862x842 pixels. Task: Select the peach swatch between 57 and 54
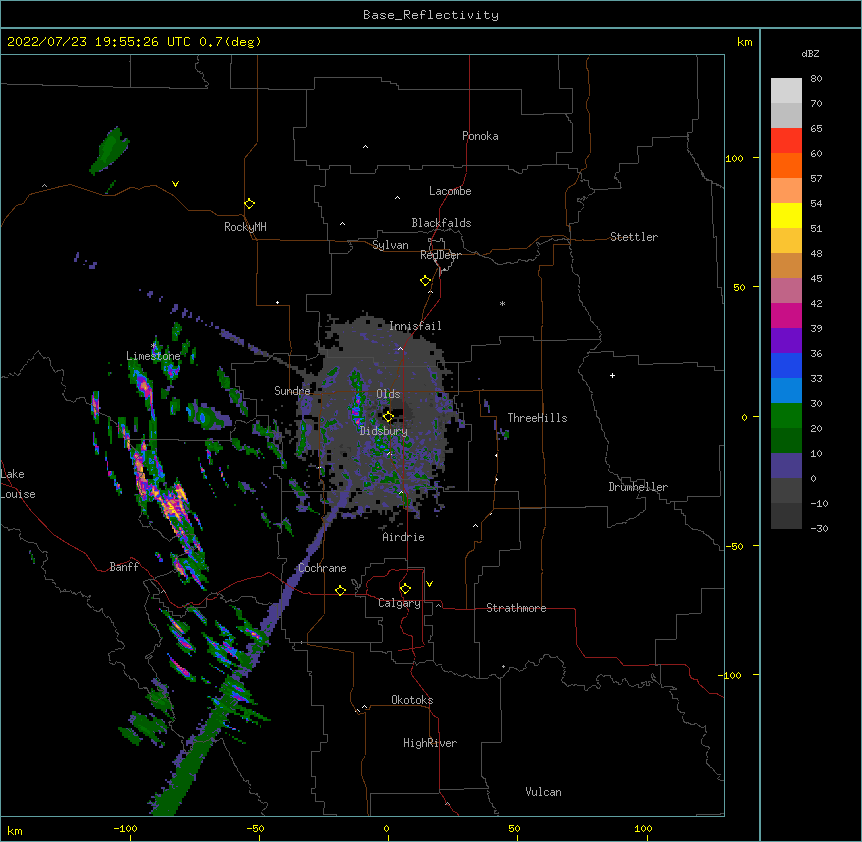[x=786, y=191]
